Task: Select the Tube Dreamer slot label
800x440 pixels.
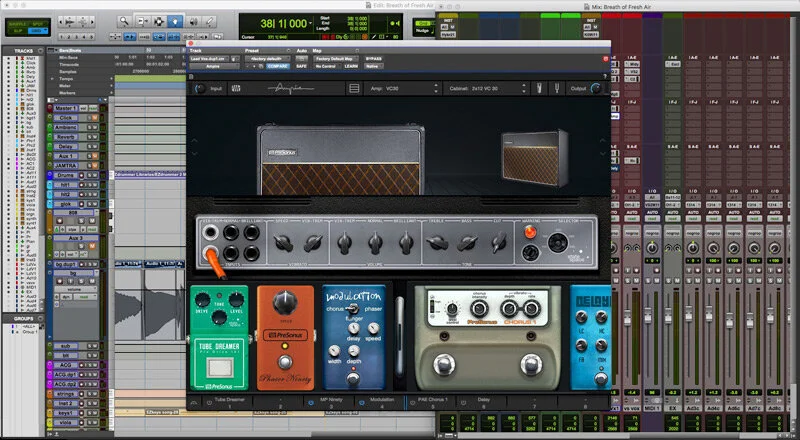Action: click(230, 400)
